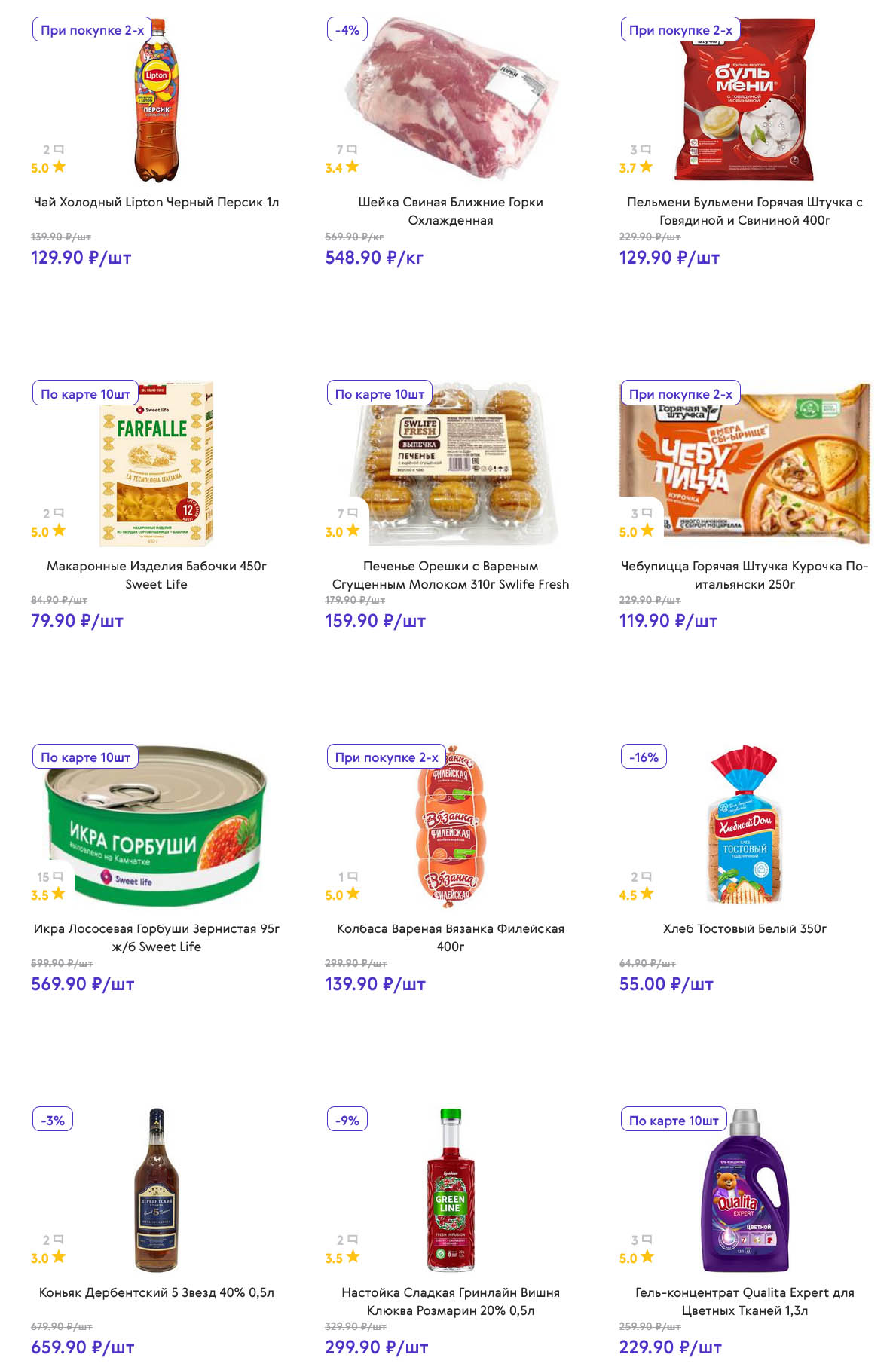Viewport: 896px width, 1367px height.
Task: Click the -16% discount badge on toast bread
Action: 644,757
